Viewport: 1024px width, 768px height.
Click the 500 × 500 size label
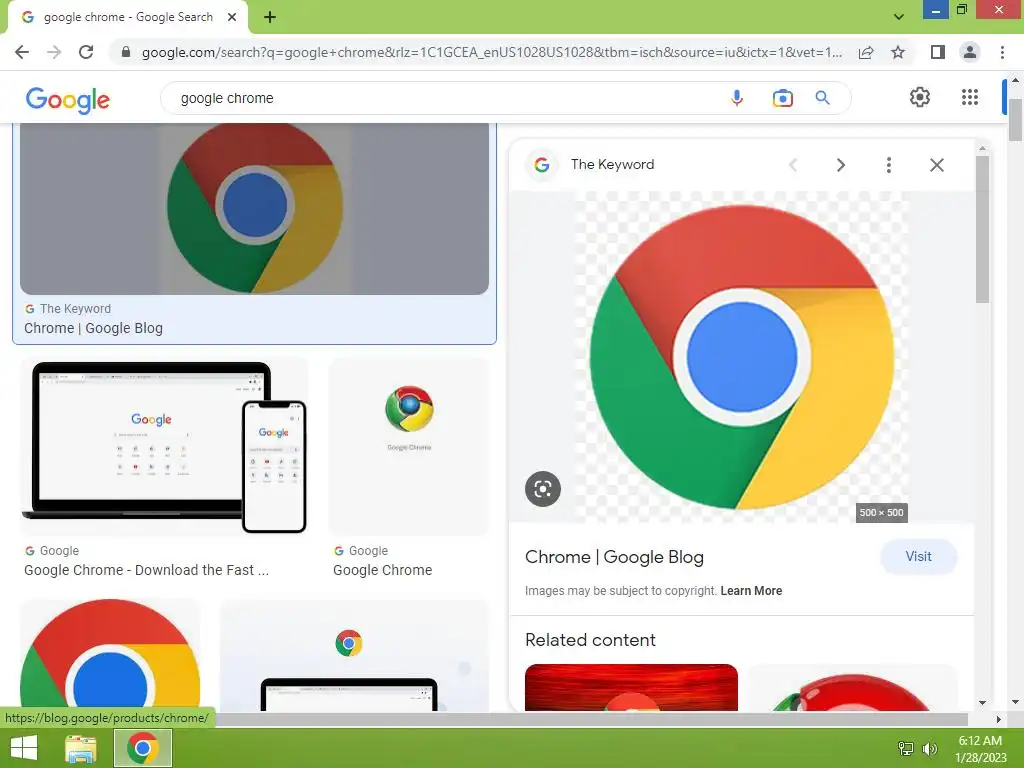point(882,513)
